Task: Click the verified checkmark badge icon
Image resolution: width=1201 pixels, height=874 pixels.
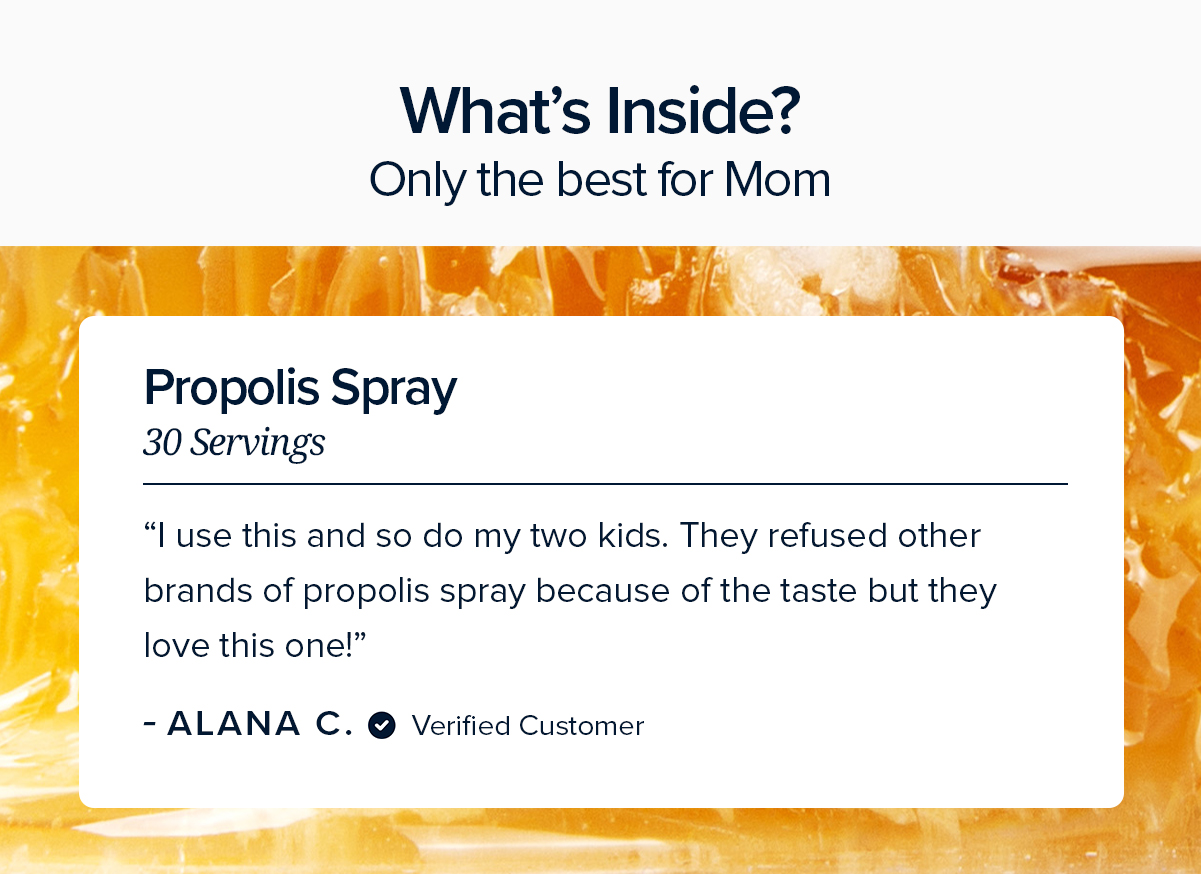Action: (382, 725)
